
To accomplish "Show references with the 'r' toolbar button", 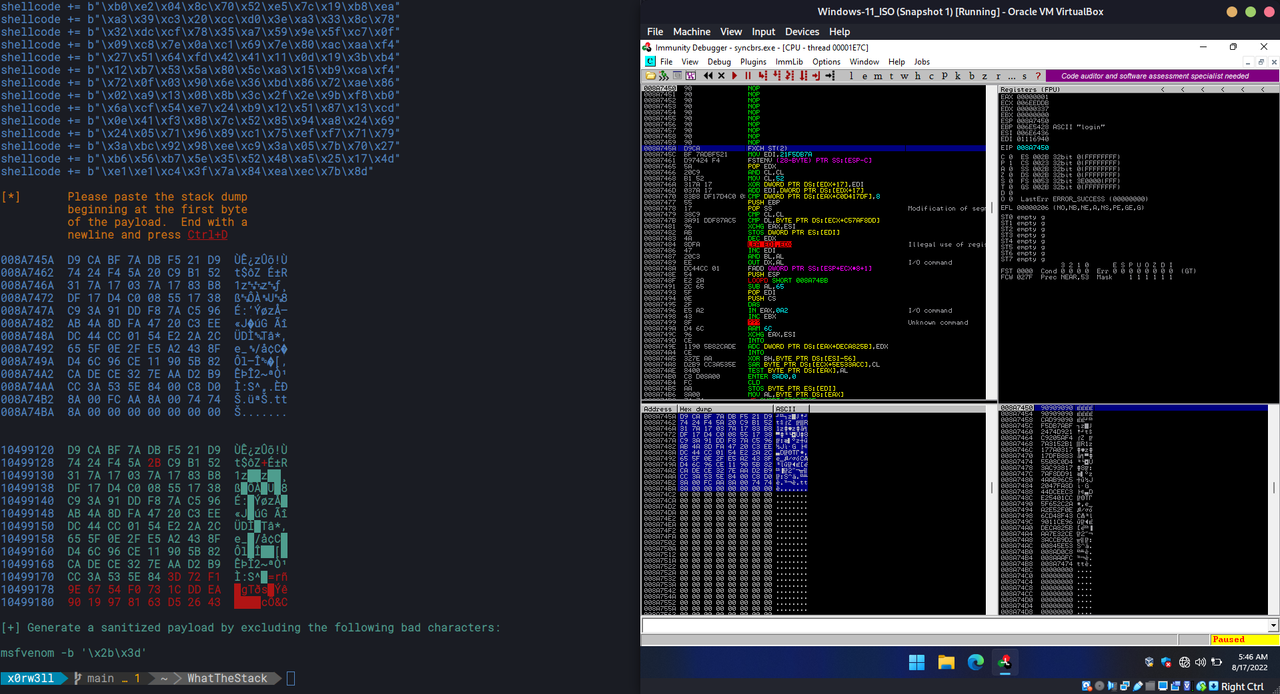I will (x=998, y=76).
